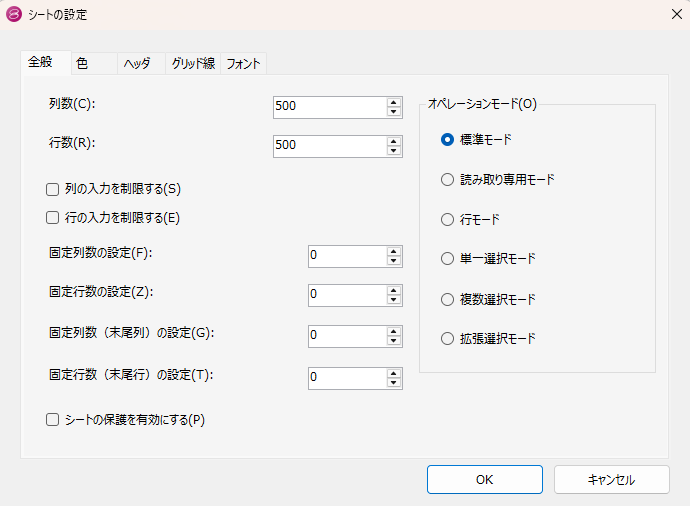690x506 pixels.
Task: Decrease 固定列数の設定(F) with down arrow
Action: click(394, 261)
